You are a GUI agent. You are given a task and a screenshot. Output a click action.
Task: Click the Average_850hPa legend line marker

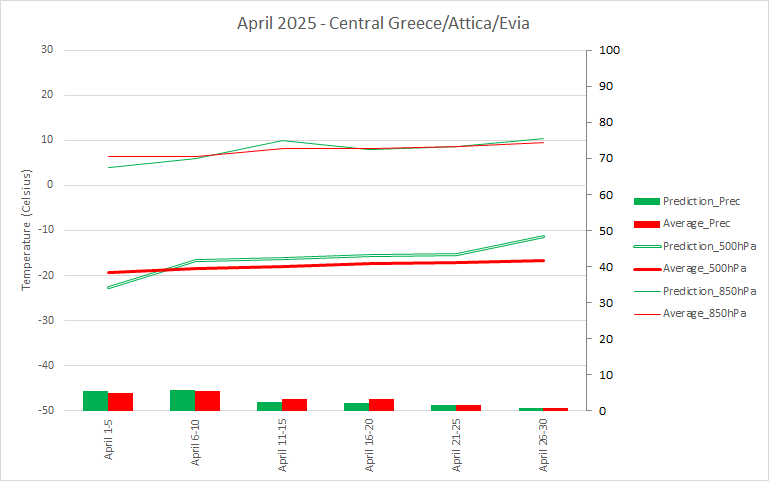[x=646, y=314]
